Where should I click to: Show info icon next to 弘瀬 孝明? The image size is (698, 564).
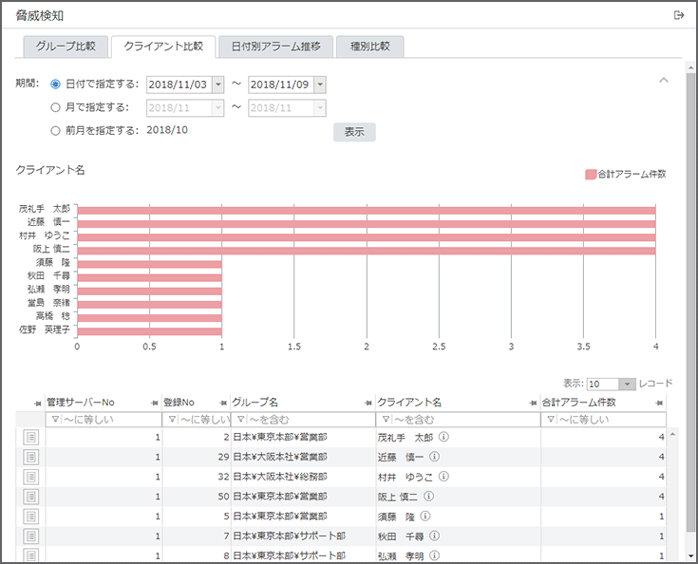[434, 555]
